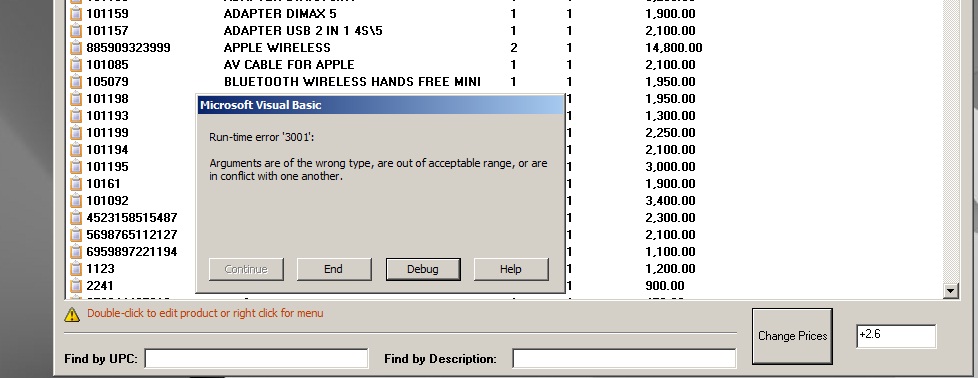This screenshot has width=978, height=378.
Task: Click UPC number 101085
Action: [107, 64]
